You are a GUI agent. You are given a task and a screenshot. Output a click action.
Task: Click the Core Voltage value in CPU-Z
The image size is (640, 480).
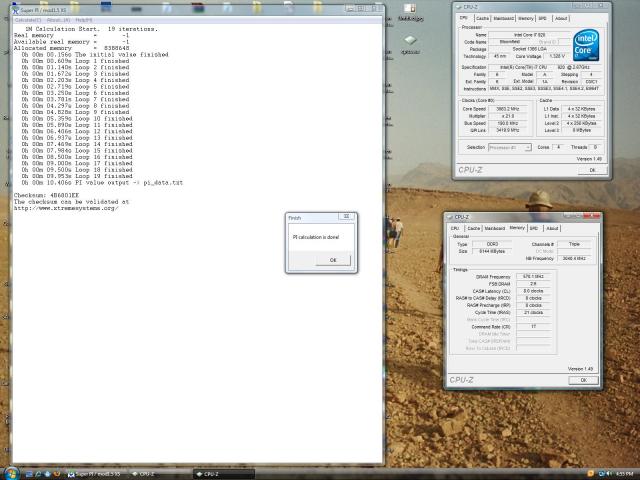click(557, 56)
